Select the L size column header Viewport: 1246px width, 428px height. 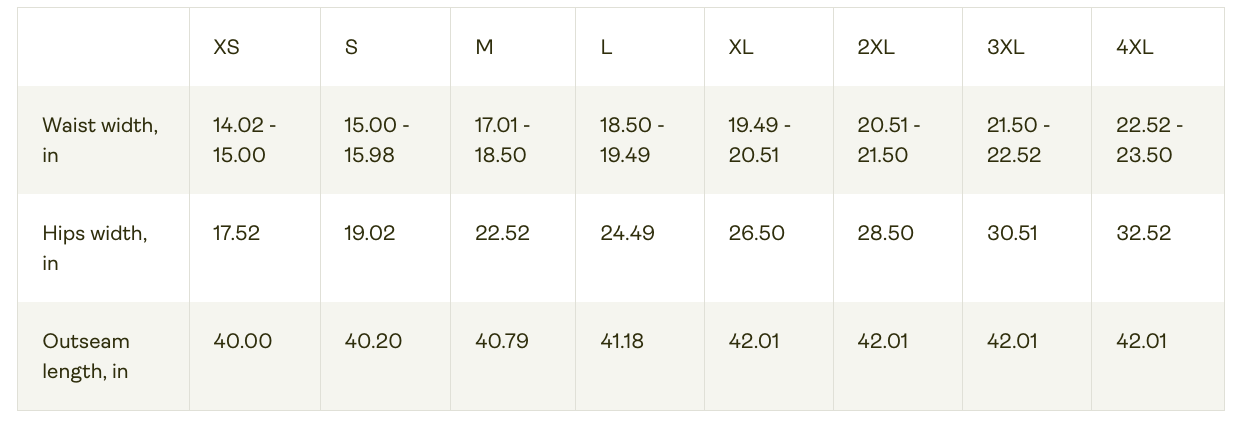[x=606, y=47]
